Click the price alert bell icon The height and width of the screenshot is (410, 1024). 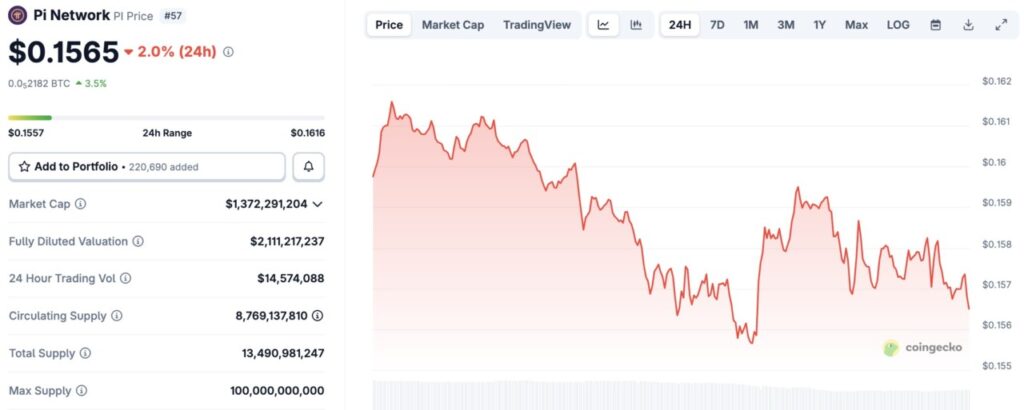point(308,167)
